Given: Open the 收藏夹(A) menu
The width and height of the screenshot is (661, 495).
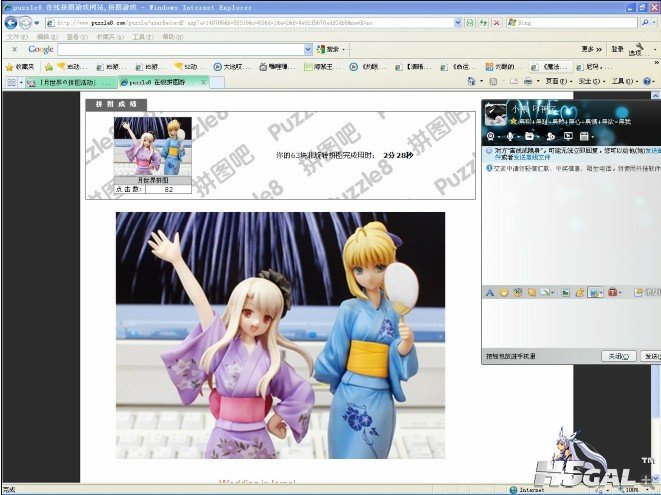Looking at the screenshot, I should [110, 37].
